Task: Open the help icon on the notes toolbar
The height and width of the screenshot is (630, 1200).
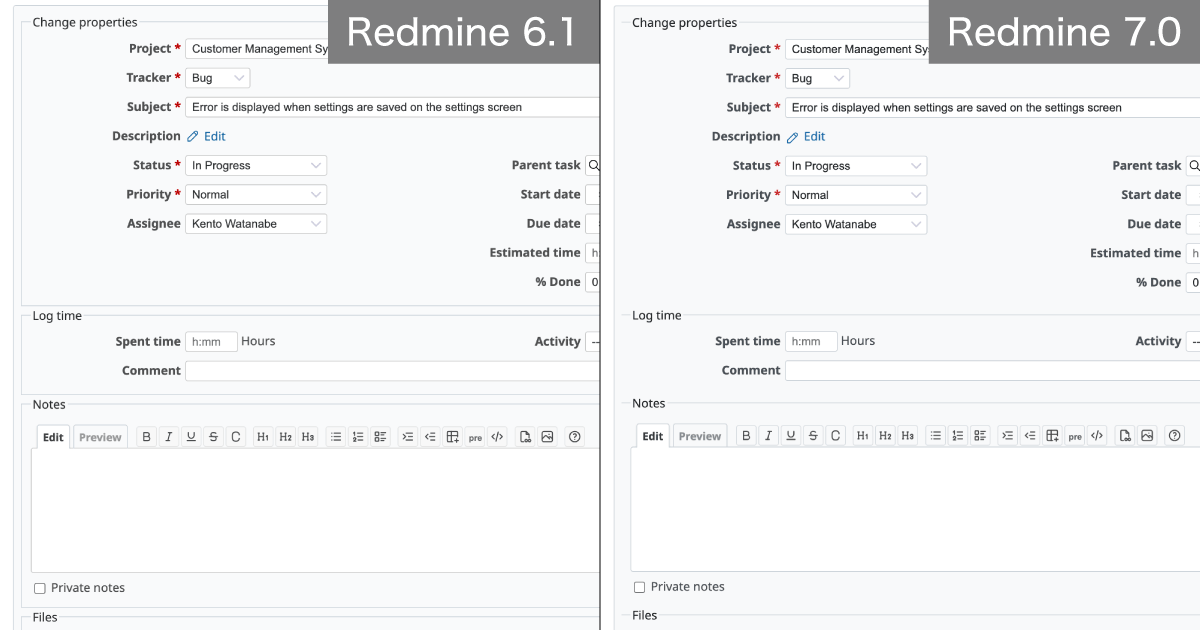Action: click(573, 436)
